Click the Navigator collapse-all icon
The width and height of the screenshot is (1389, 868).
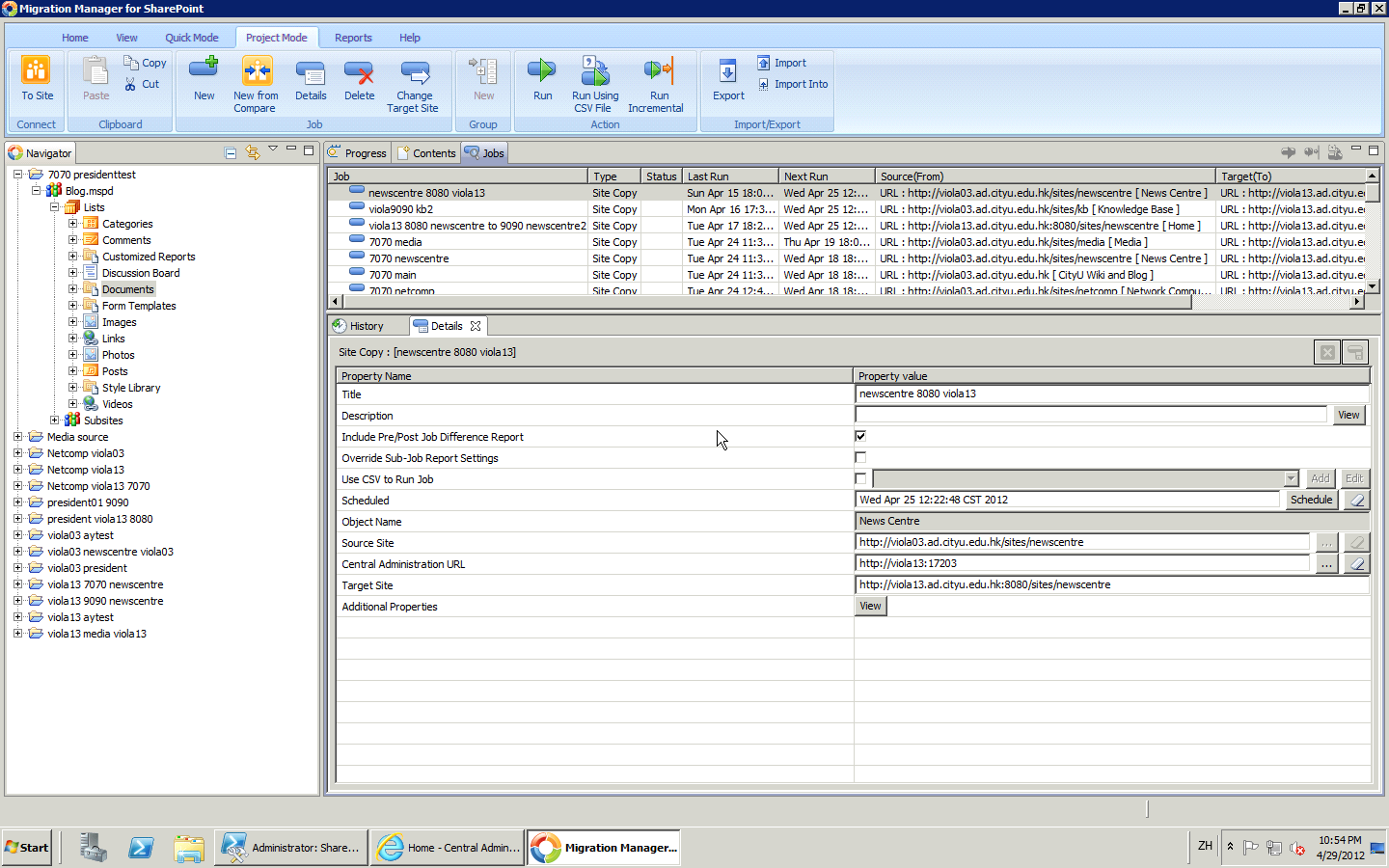231,152
